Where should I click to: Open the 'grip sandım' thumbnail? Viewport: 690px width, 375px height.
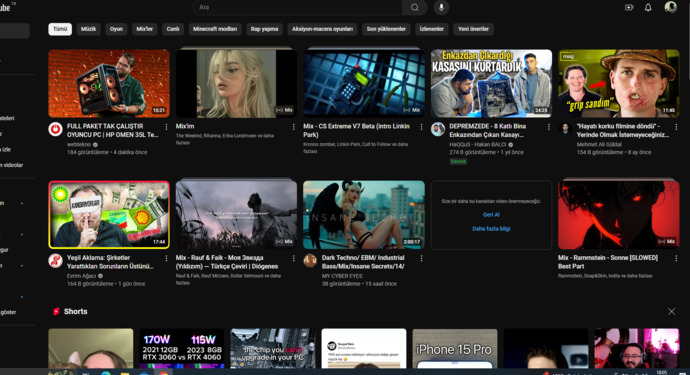click(619, 83)
